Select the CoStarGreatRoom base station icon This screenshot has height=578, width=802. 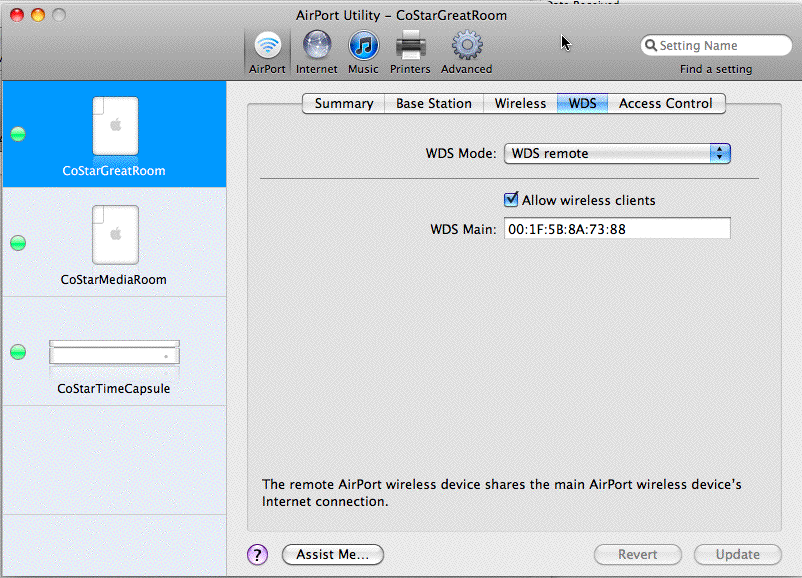115,126
